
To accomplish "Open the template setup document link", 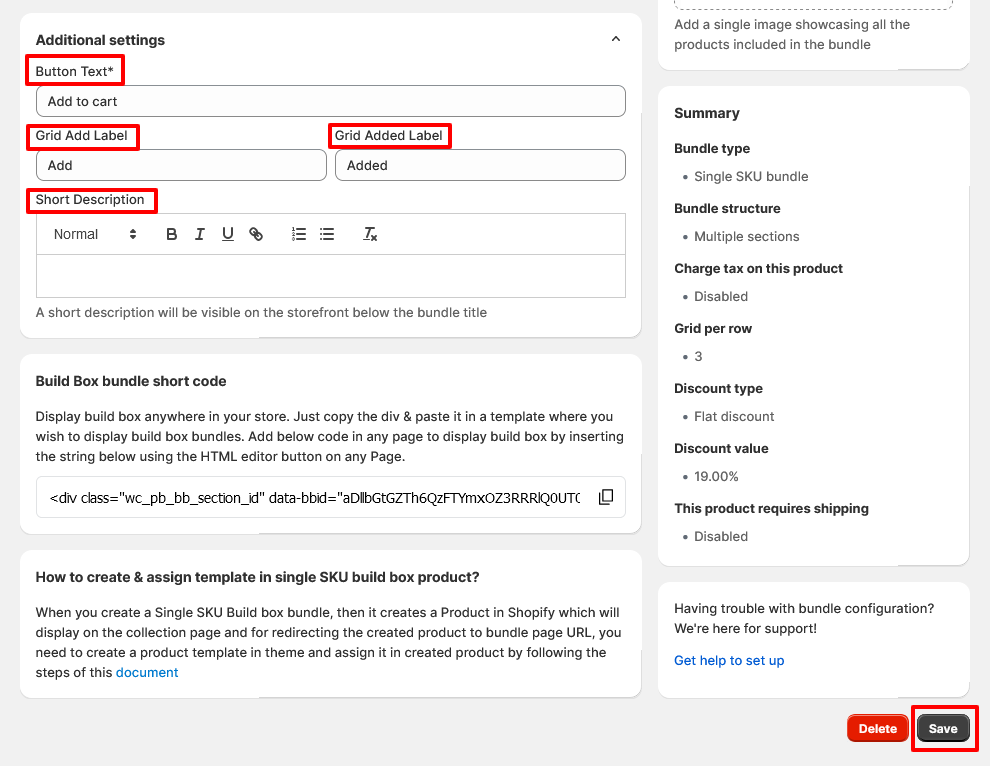I will click(x=146, y=672).
